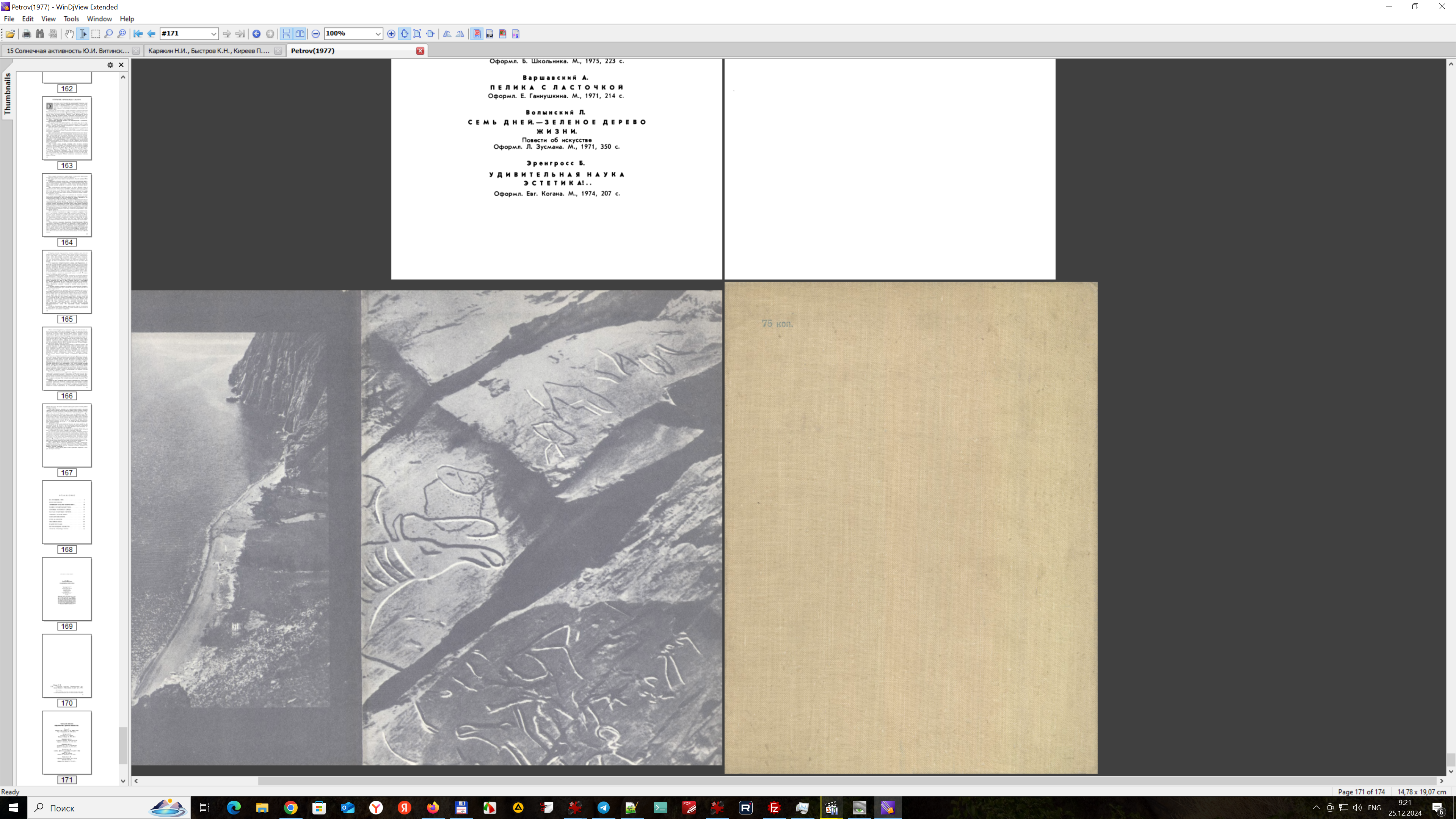Screen dimensions: 1456x819
Task: Switch to background display mode
Action: (x=502, y=34)
